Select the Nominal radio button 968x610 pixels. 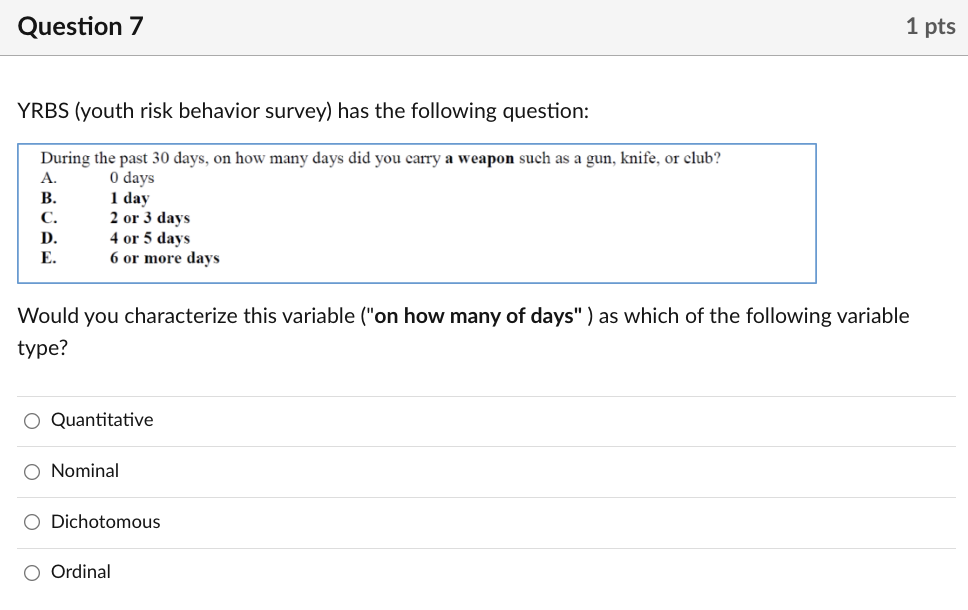click(31, 471)
